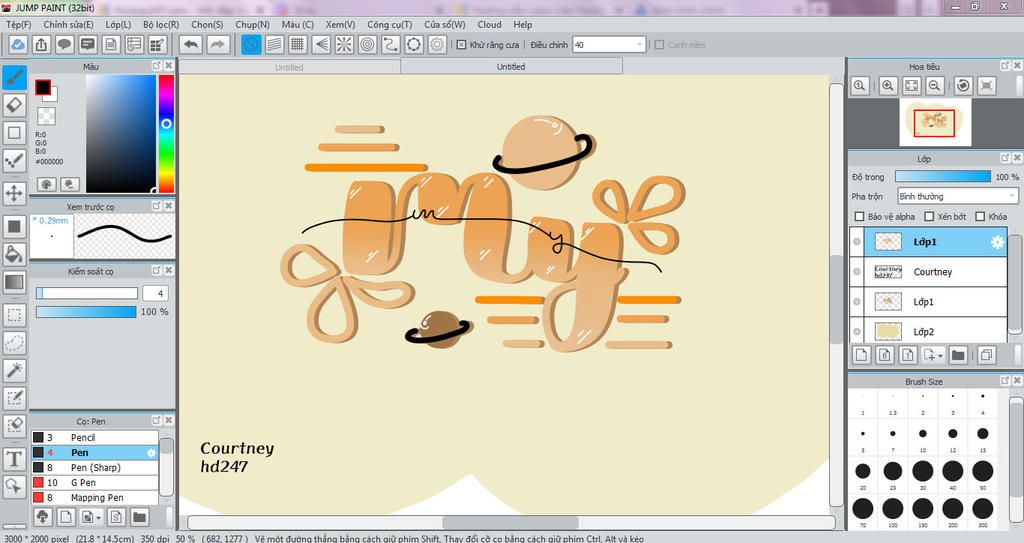The image size is (1024, 543).
Task: Switch to the first Untitled tab
Action: [289, 67]
